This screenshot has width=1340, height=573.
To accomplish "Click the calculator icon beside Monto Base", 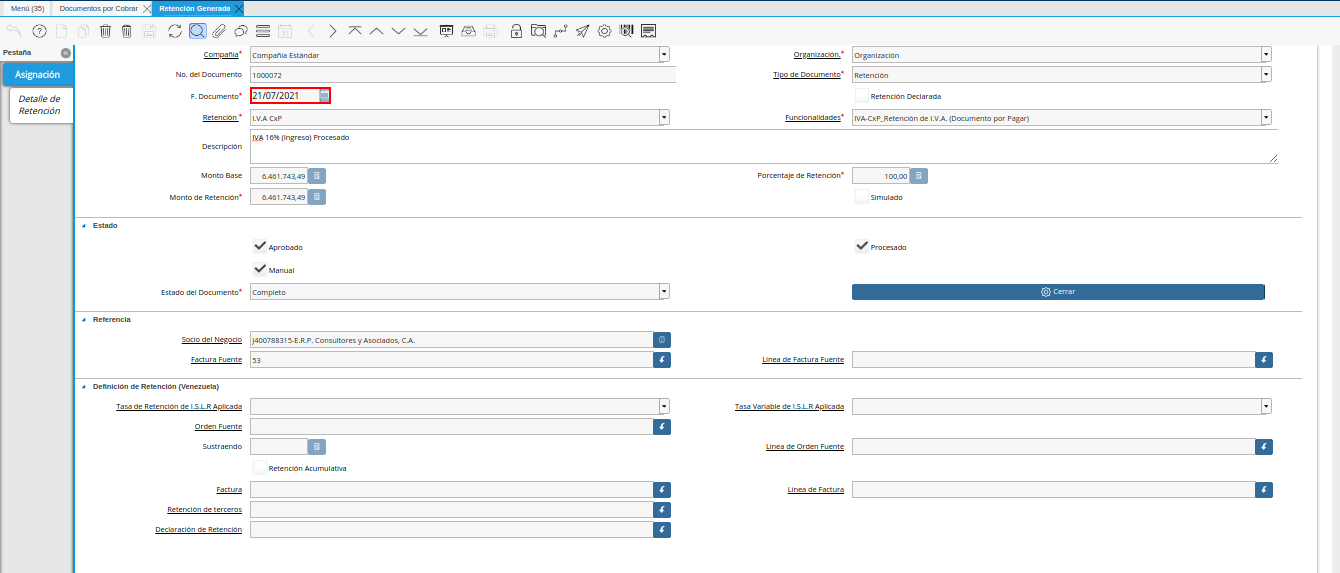I will 317,176.
